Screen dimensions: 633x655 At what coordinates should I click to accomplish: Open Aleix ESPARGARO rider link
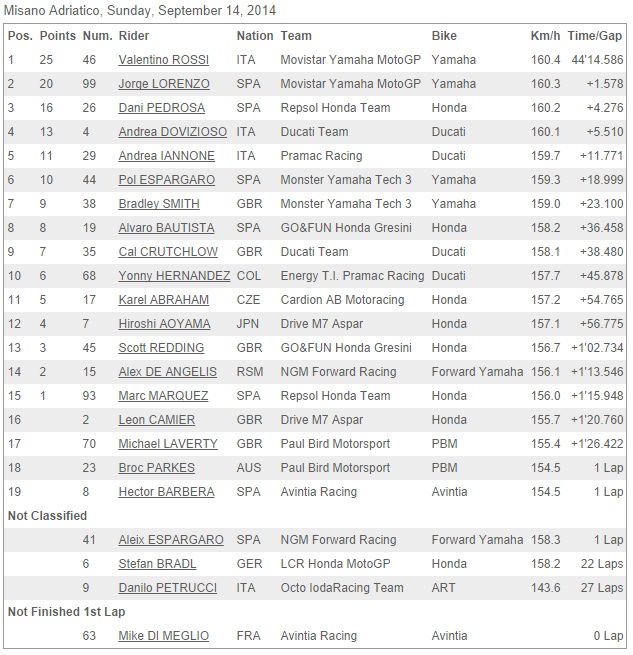(x=171, y=540)
